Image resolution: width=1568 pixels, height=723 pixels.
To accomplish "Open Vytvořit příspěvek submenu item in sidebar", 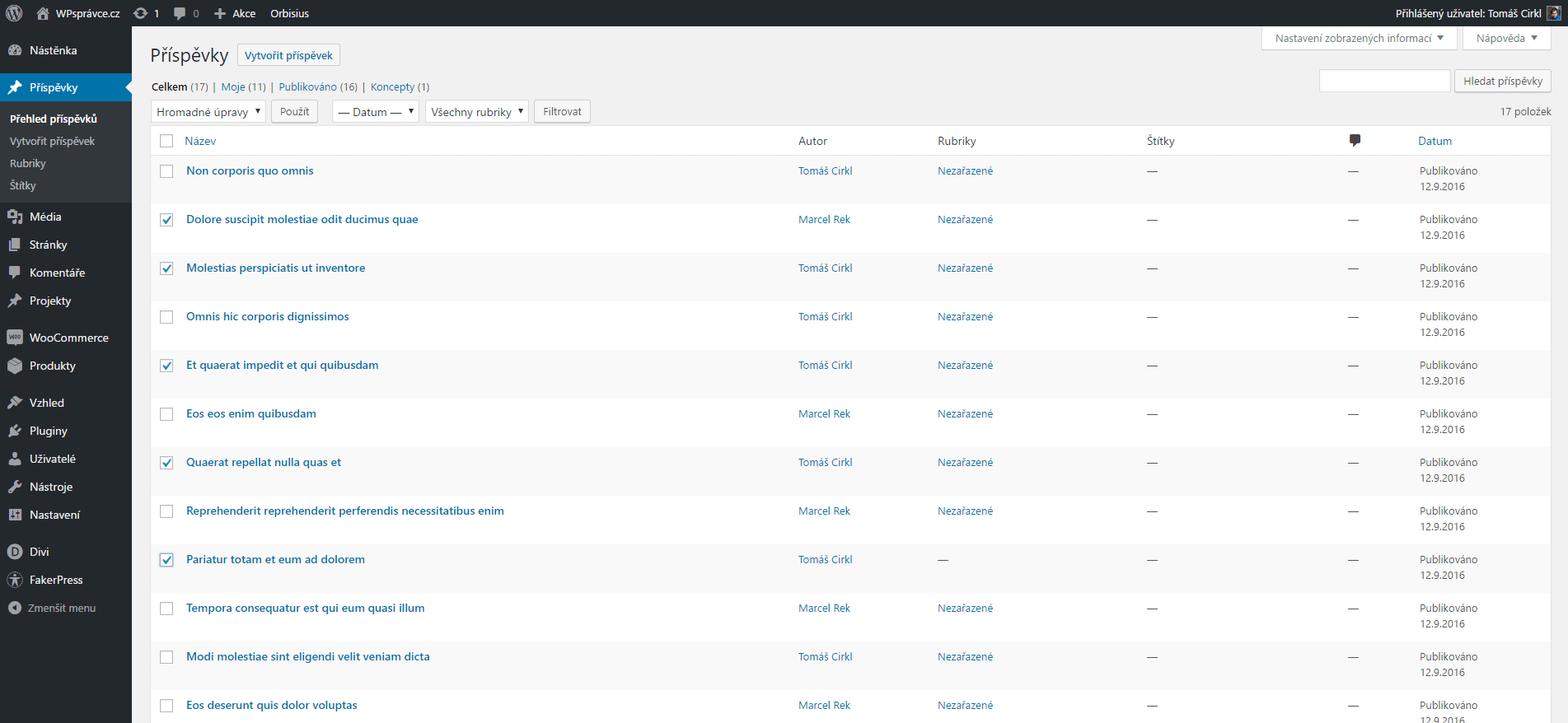I will [52, 141].
